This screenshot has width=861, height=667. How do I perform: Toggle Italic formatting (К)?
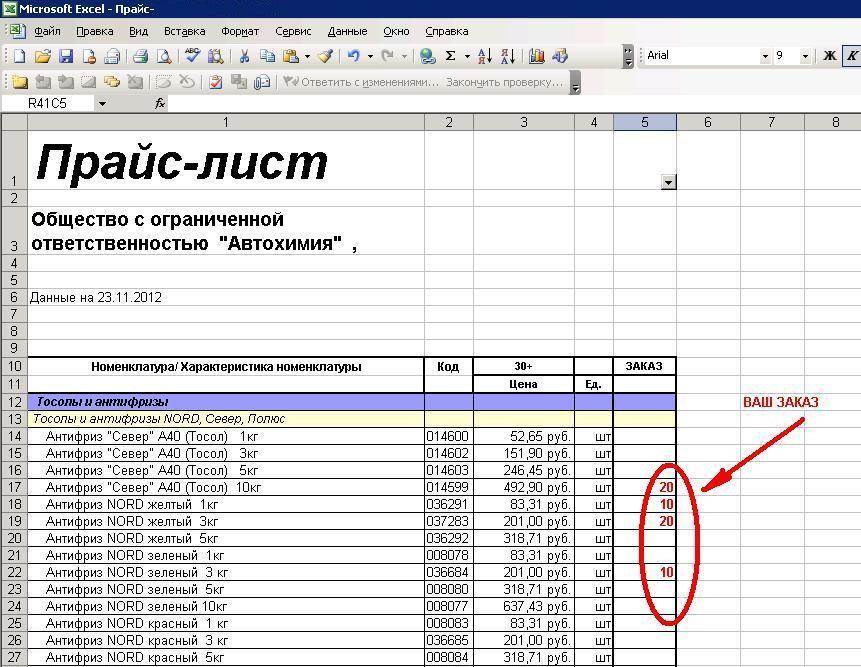[852, 55]
